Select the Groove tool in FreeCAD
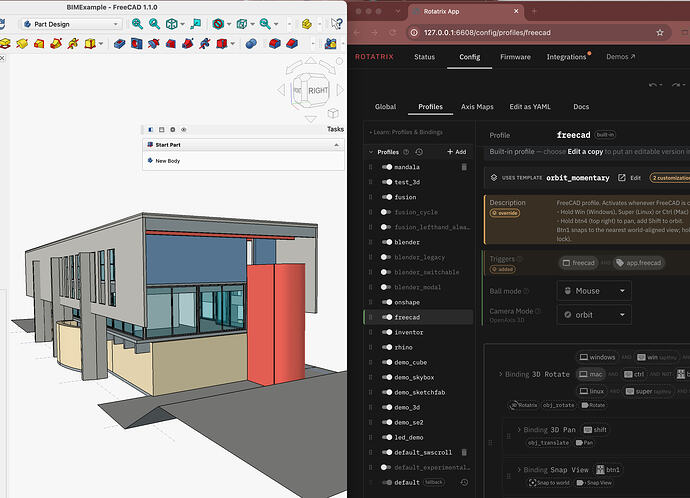Image resolution: width=690 pixels, height=498 pixels. (154, 44)
